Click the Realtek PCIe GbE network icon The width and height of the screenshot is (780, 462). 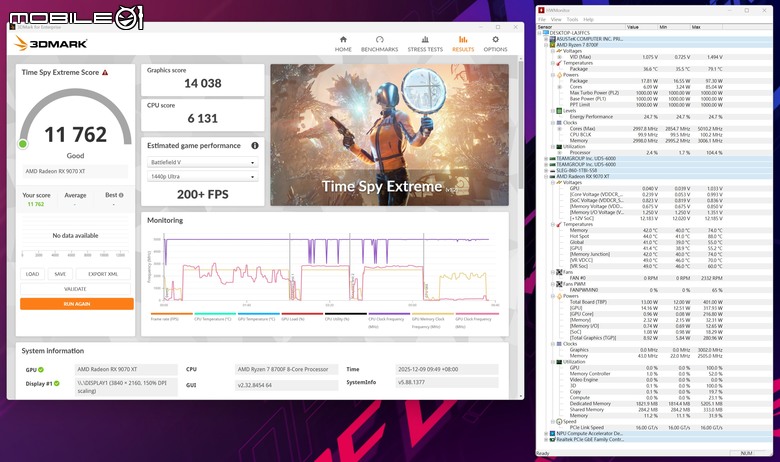click(552, 440)
